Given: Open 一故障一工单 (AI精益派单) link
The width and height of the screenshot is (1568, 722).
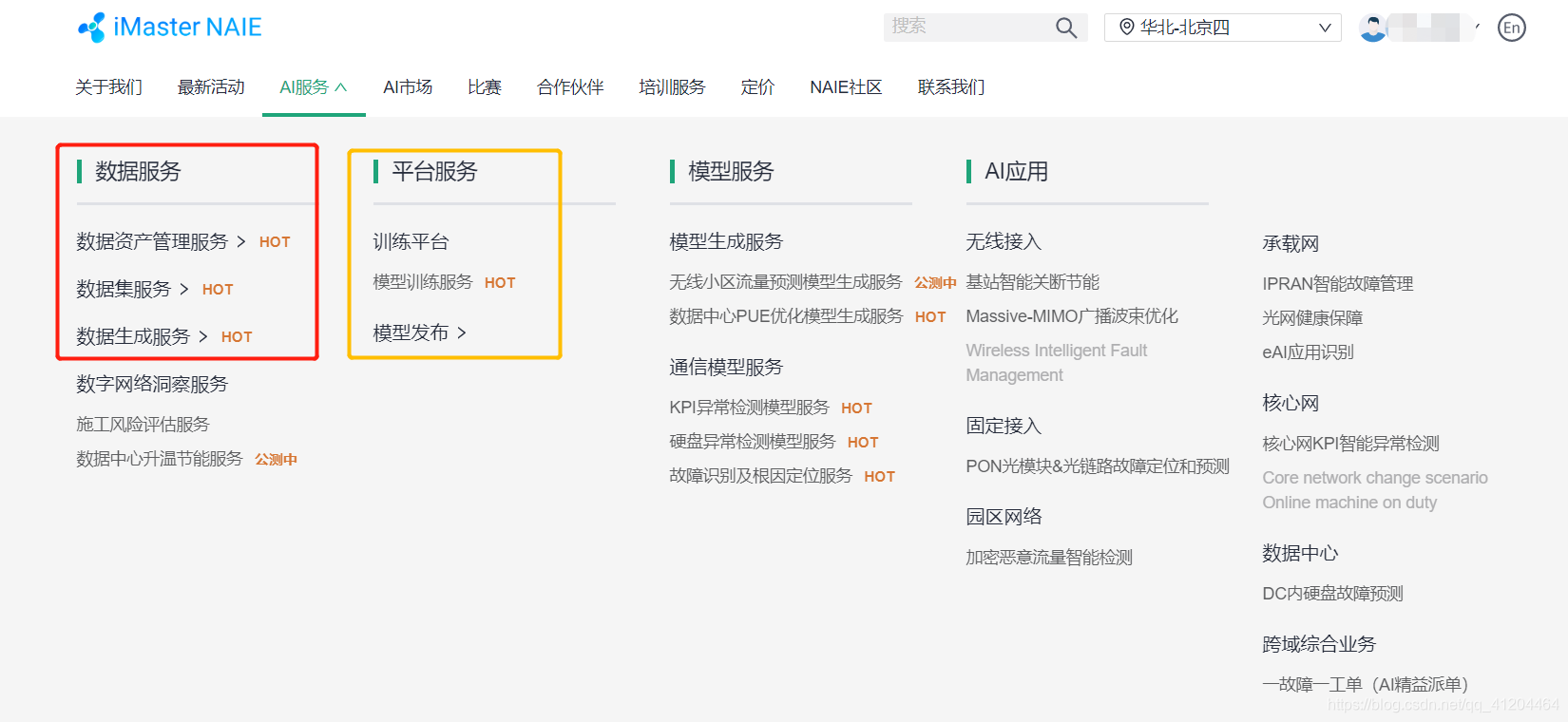Looking at the screenshot, I should tap(1366, 685).
